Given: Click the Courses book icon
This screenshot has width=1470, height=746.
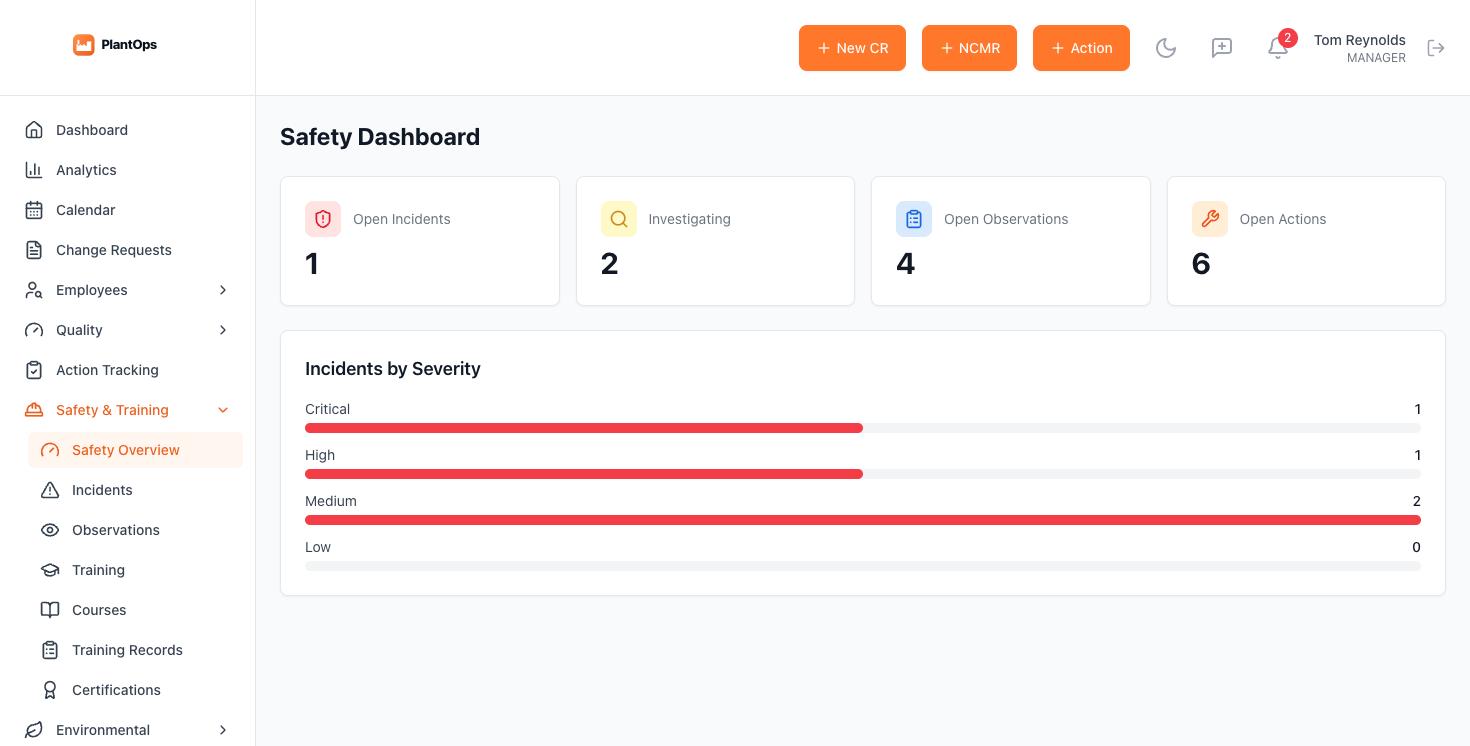Looking at the screenshot, I should (x=50, y=610).
